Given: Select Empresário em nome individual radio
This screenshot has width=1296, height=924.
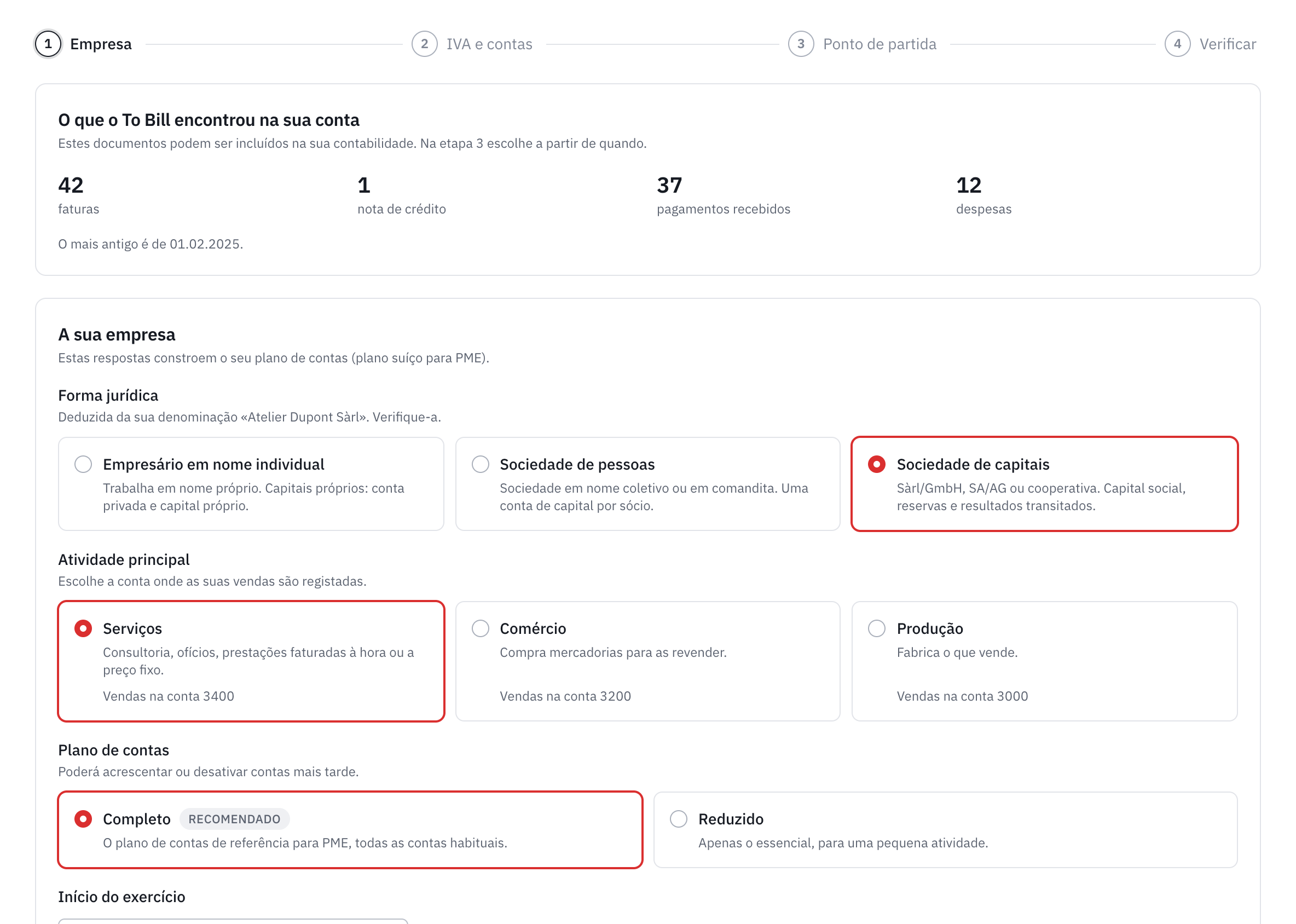Looking at the screenshot, I should click(x=83, y=464).
